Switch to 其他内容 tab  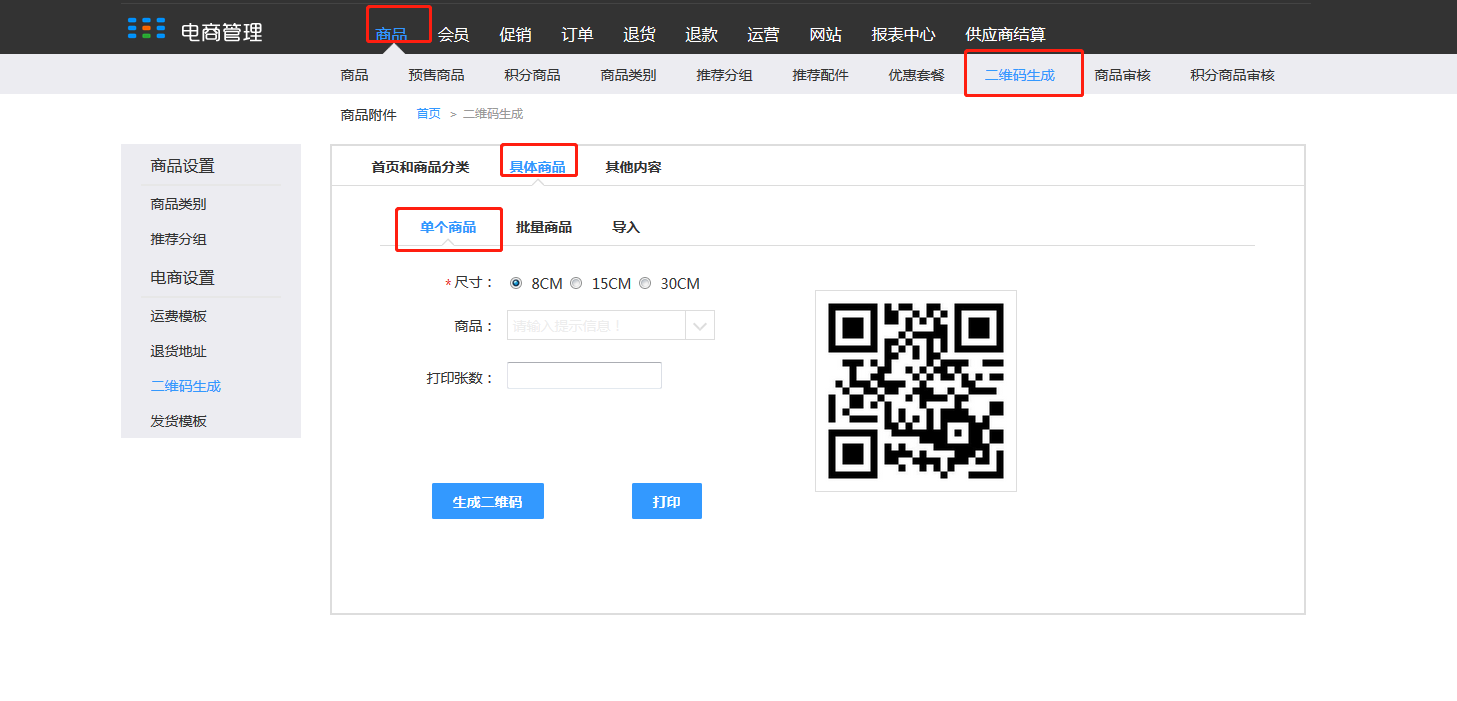[x=633, y=167]
